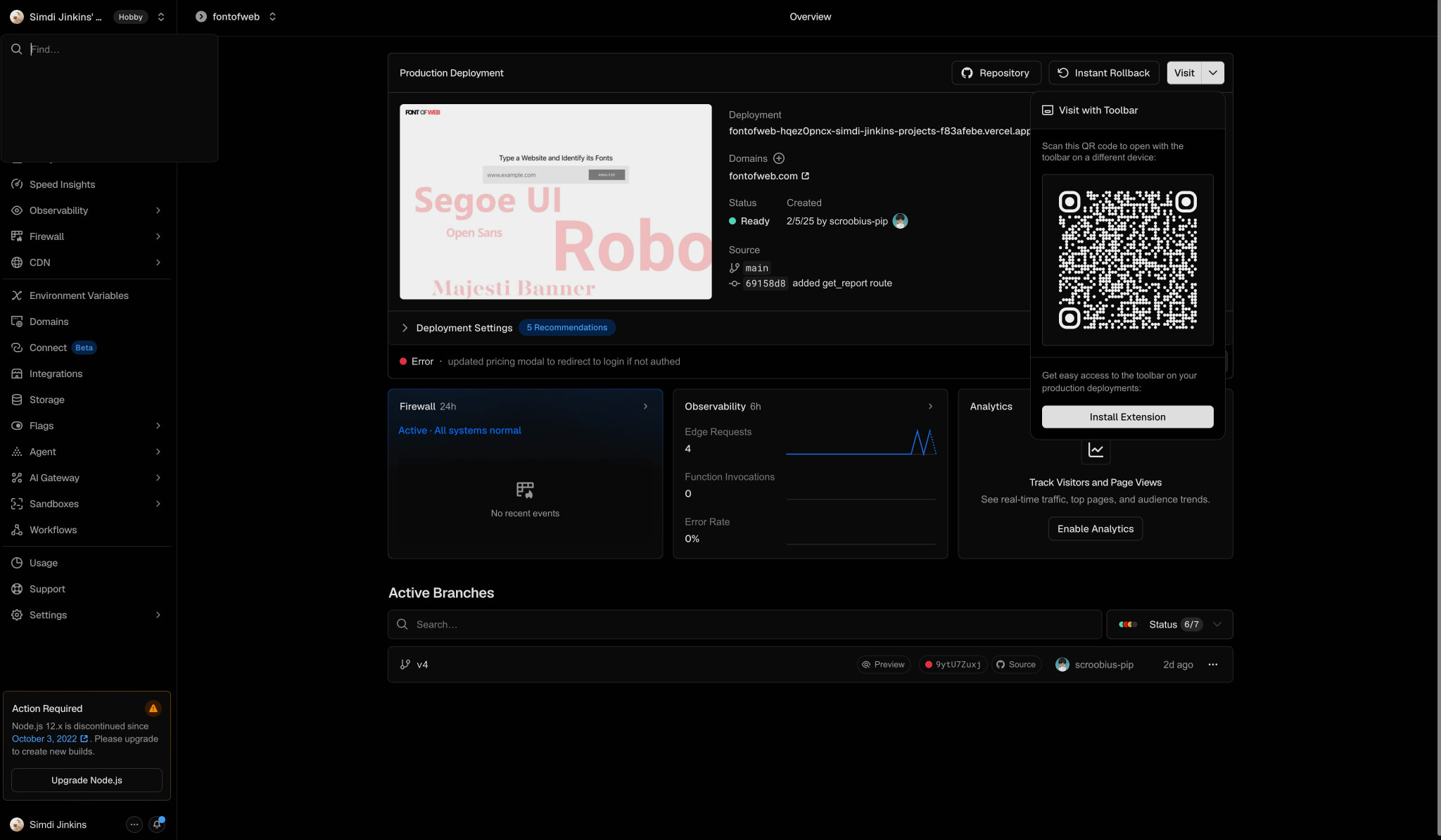Click the main branch label
Image resolution: width=1441 pixels, height=840 pixels.
point(756,268)
